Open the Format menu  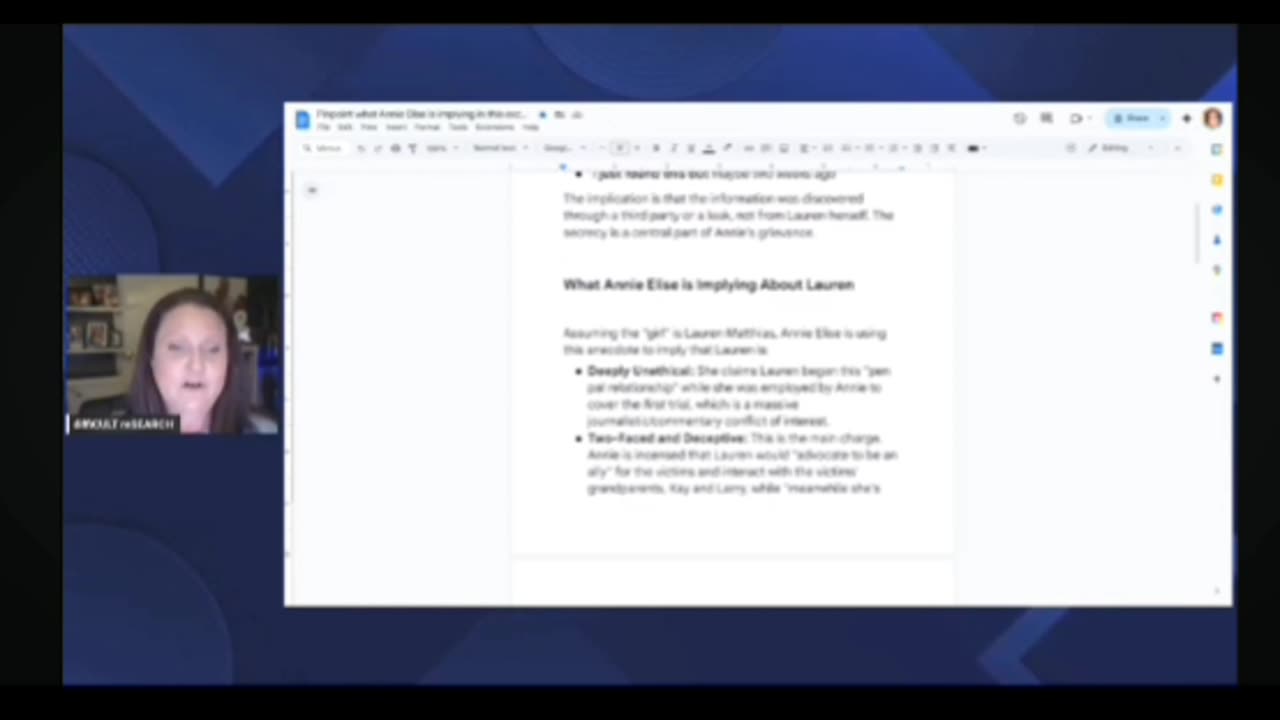click(428, 127)
